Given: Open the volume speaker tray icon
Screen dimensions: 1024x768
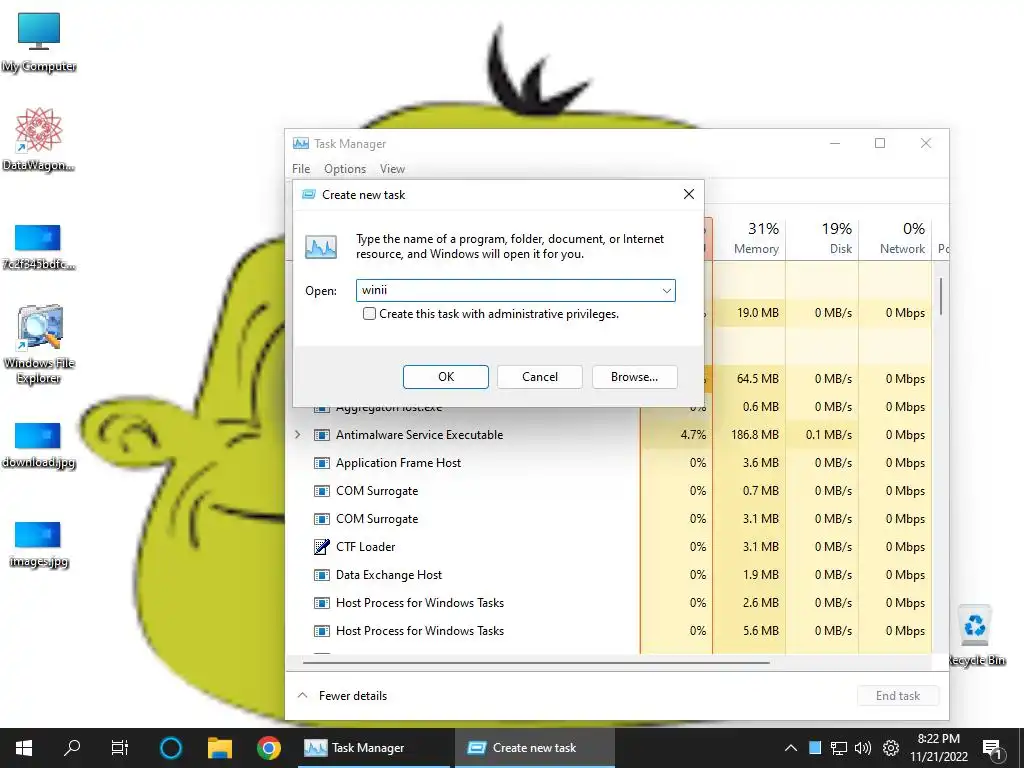Looking at the screenshot, I should pyautogui.click(x=863, y=748).
